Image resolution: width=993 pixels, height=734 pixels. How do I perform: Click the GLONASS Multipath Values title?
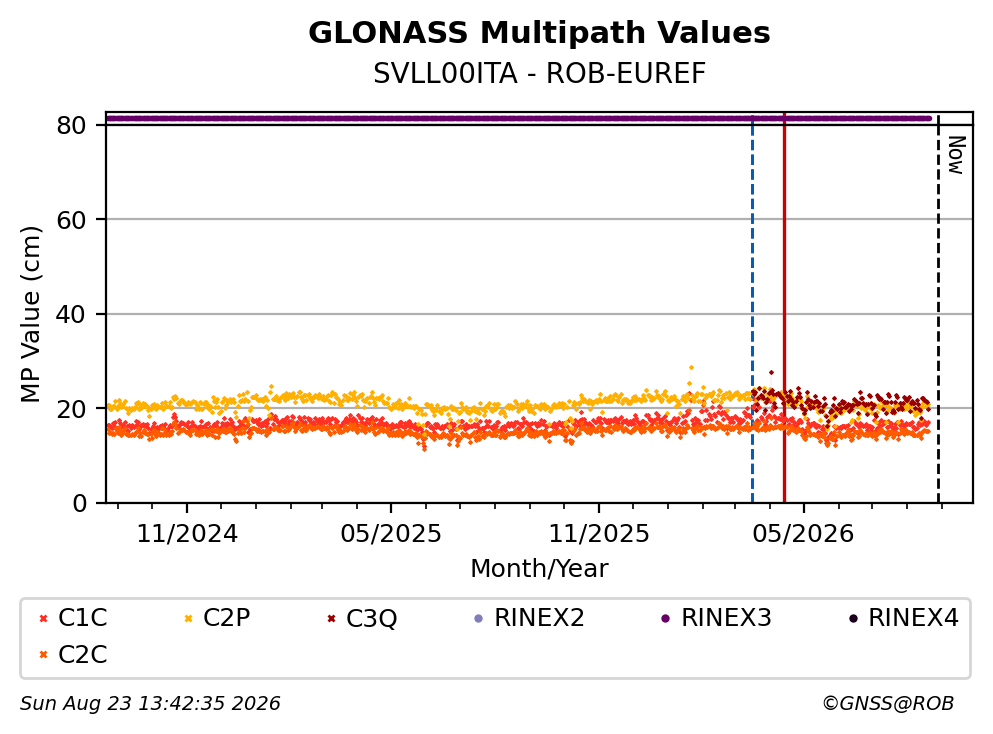pyautogui.click(x=540, y=33)
